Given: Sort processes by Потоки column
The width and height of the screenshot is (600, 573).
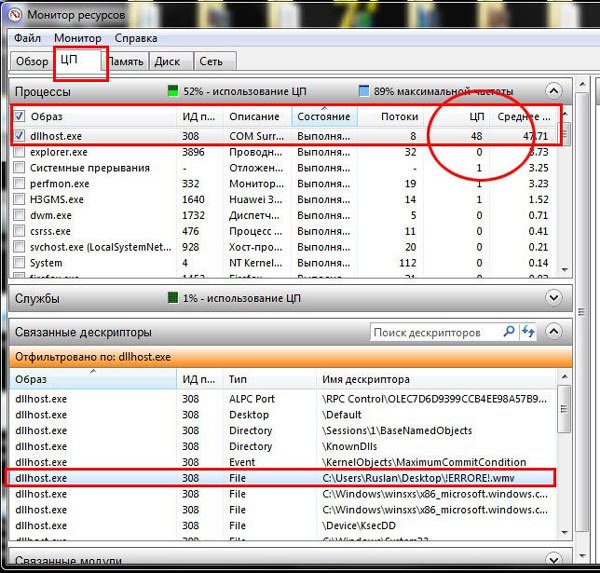Looking at the screenshot, I should click(391, 116).
